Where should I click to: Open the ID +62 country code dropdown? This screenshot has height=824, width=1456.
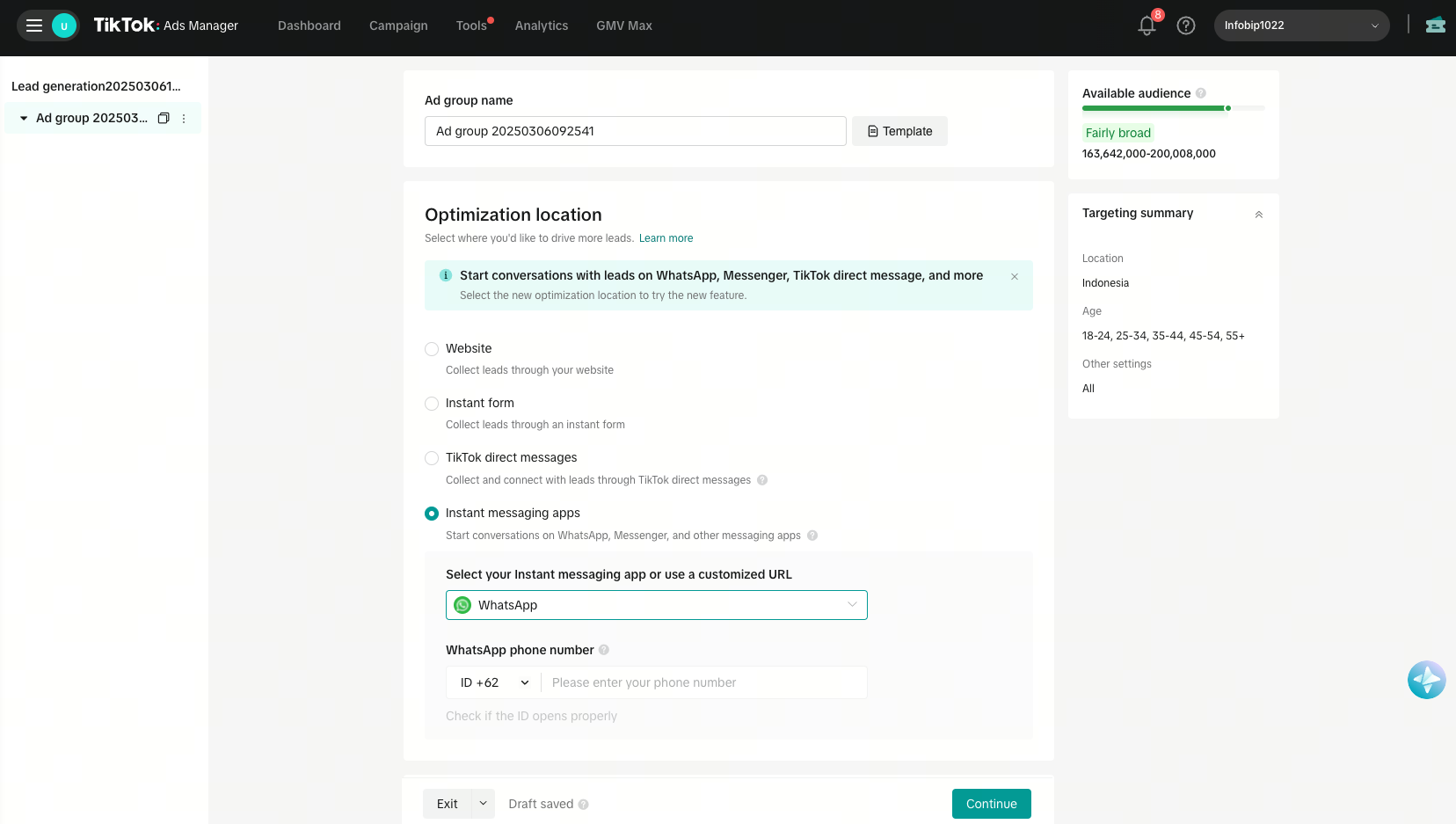495,682
